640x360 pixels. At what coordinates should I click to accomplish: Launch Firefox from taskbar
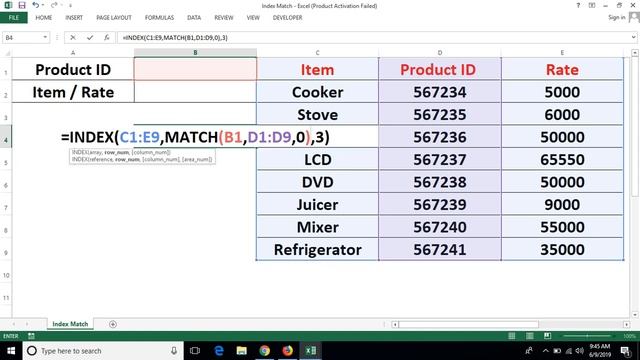(x=287, y=351)
